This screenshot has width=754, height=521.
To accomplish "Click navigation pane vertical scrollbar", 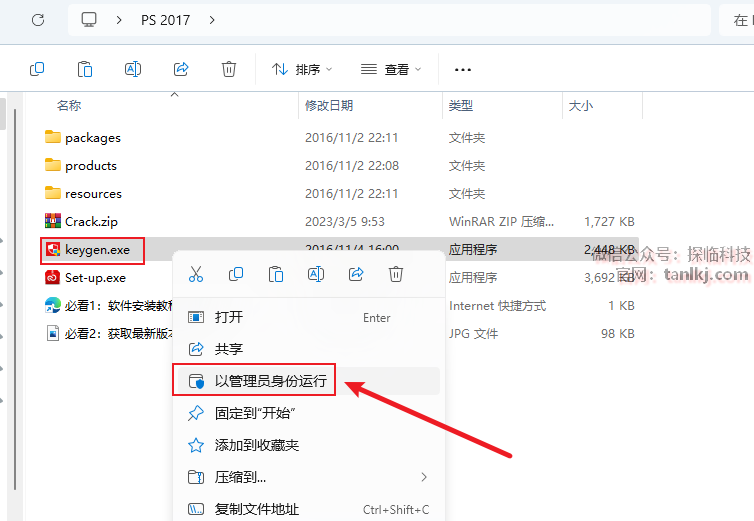I will coord(14,298).
